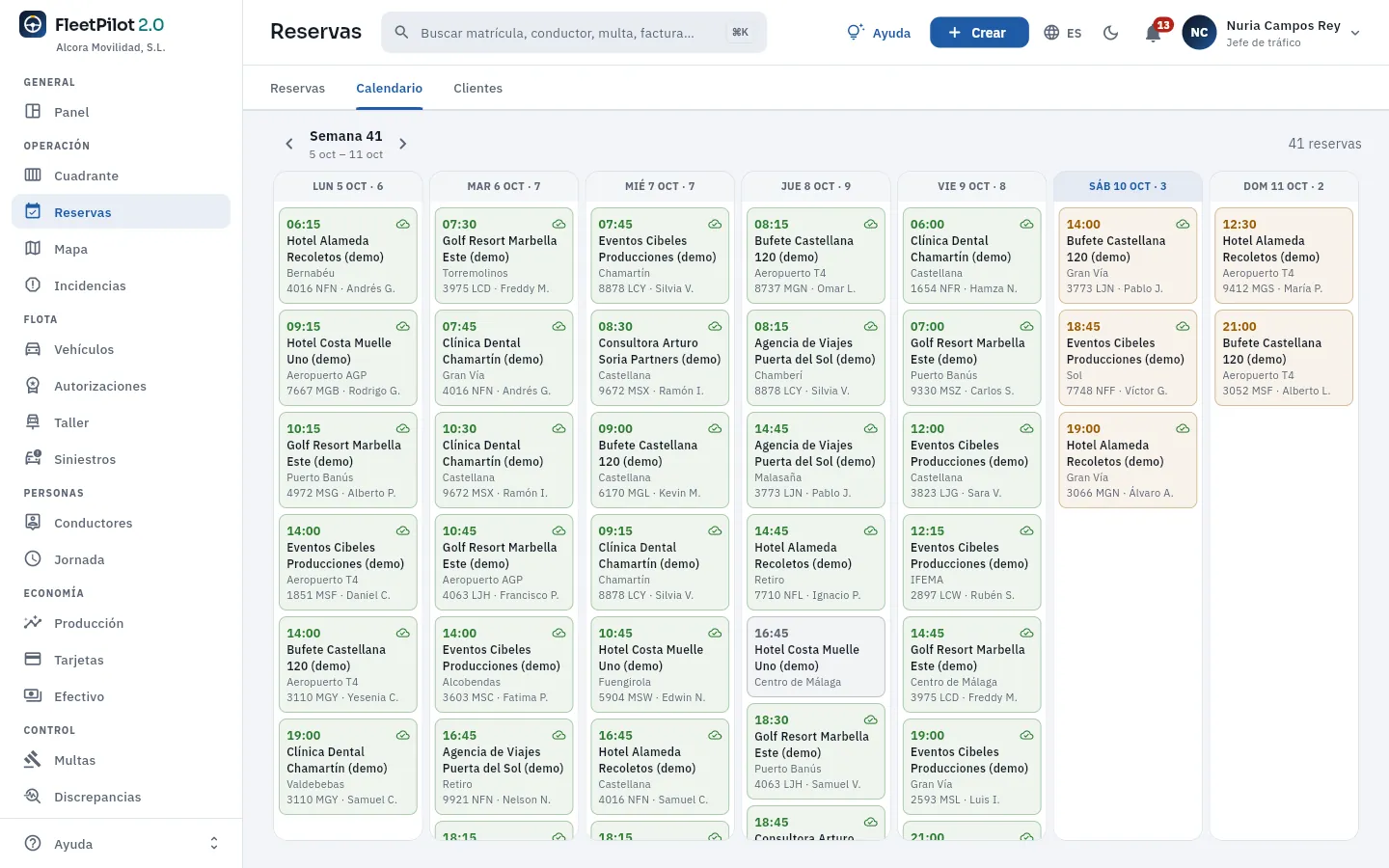
Task: Click the FleetPilot 2.0 logo
Action: tap(92, 25)
